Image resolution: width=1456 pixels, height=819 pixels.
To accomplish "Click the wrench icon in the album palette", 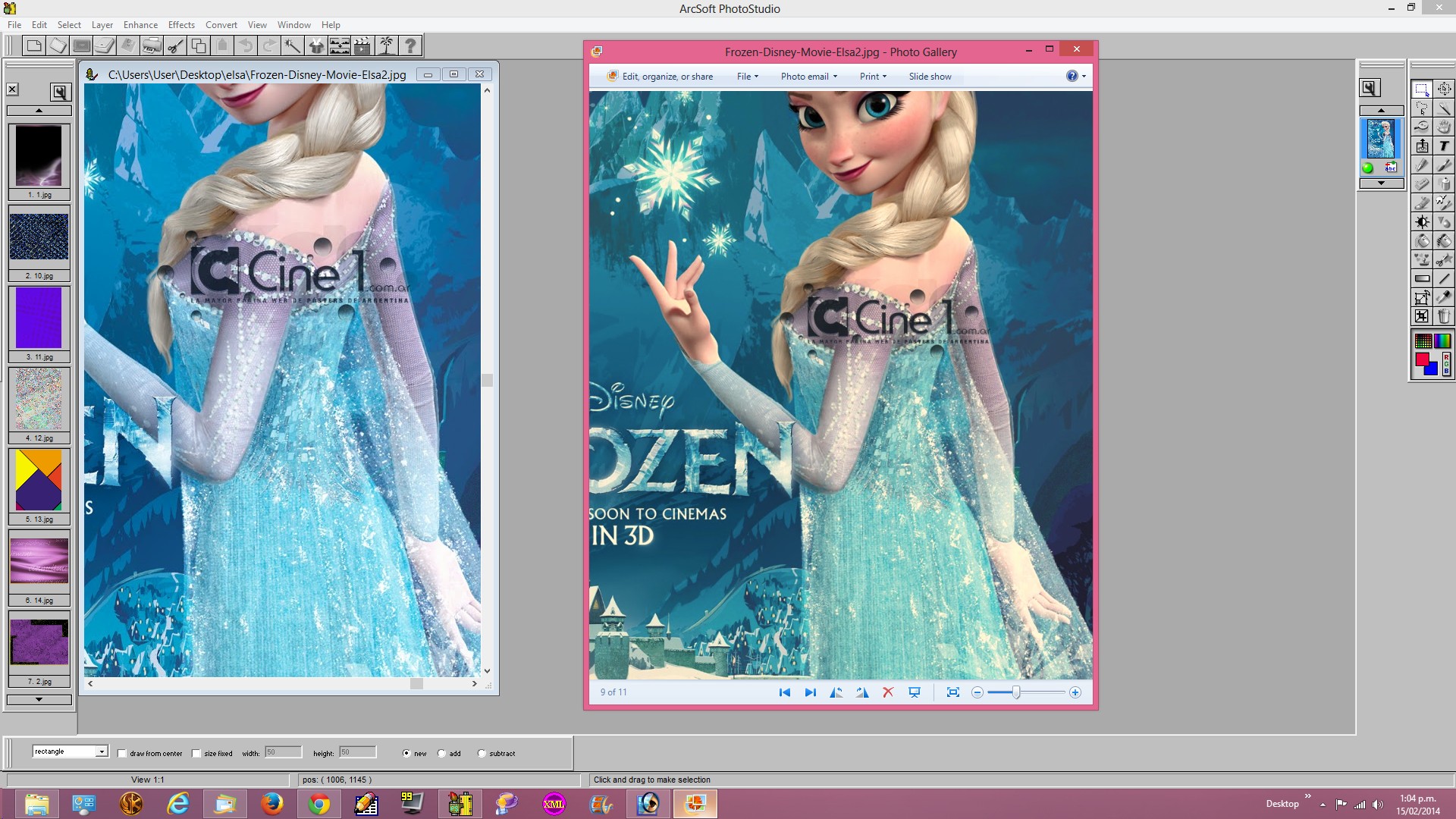I will pyautogui.click(x=60, y=92).
